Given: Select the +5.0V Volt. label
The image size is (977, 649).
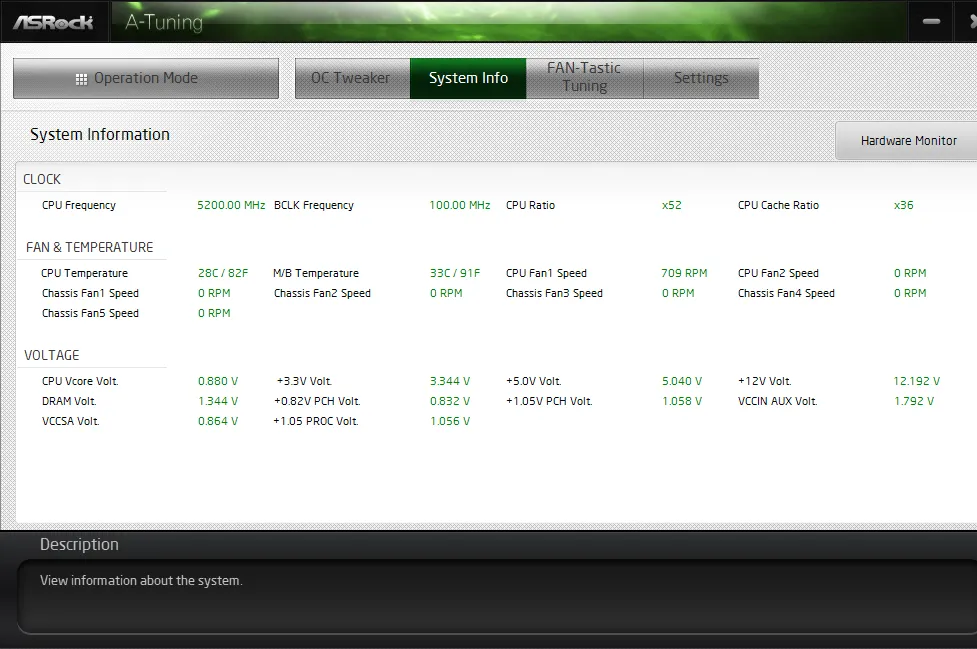Looking at the screenshot, I should point(533,381).
